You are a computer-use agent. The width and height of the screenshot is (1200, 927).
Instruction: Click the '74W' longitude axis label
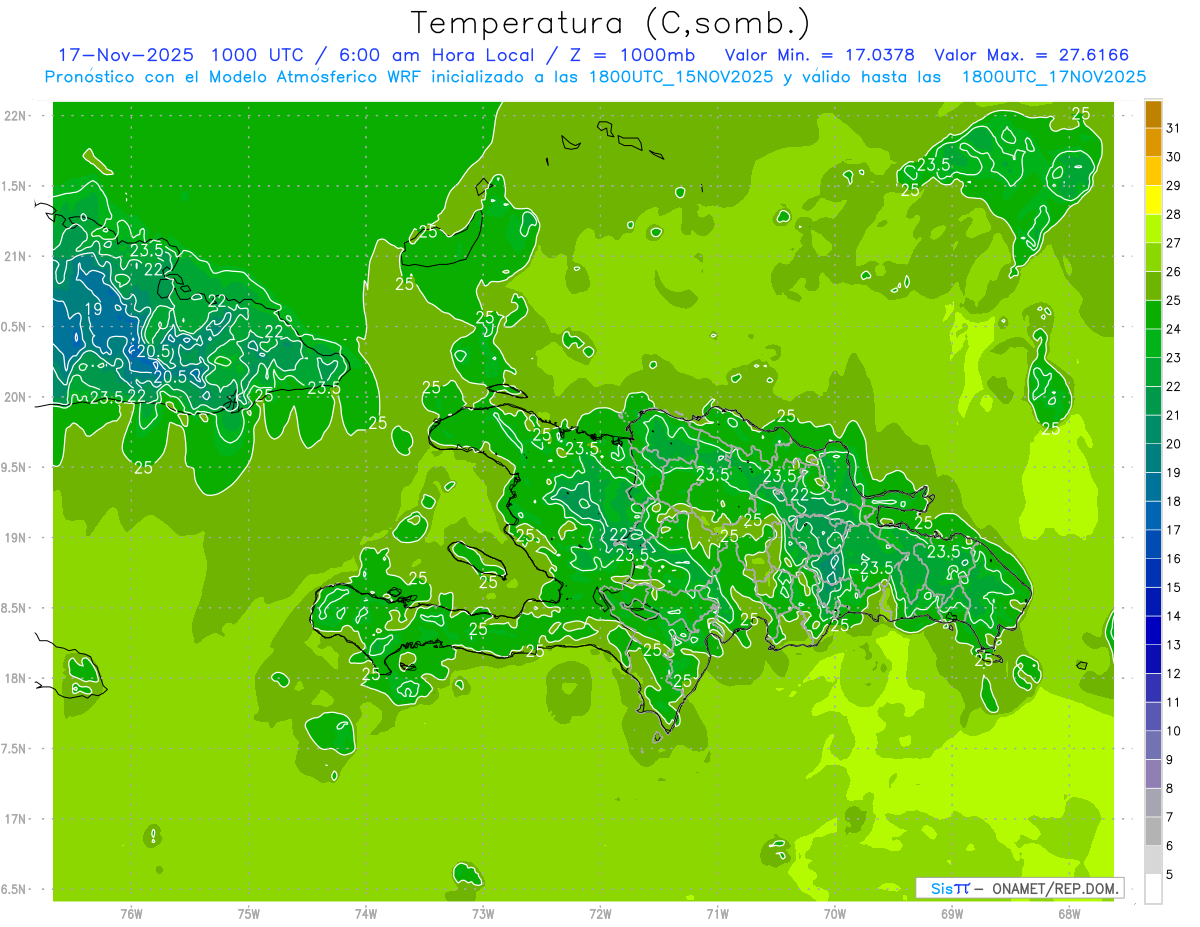(x=366, y=913)
